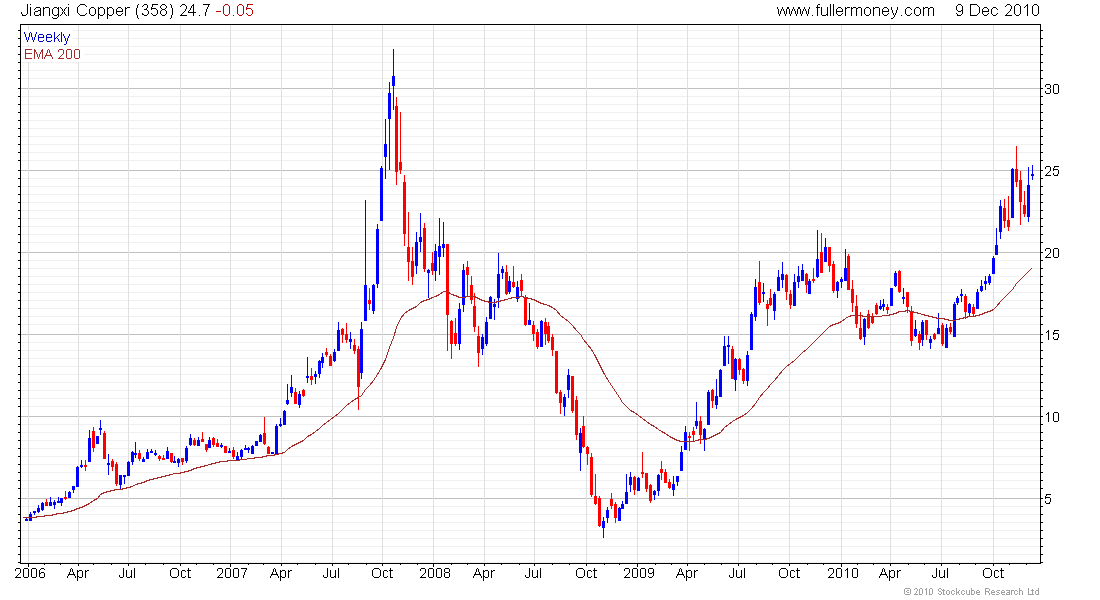Click the 'EMA 200' legend label
Screen dimensions: 1100x600
click(52, 54)
